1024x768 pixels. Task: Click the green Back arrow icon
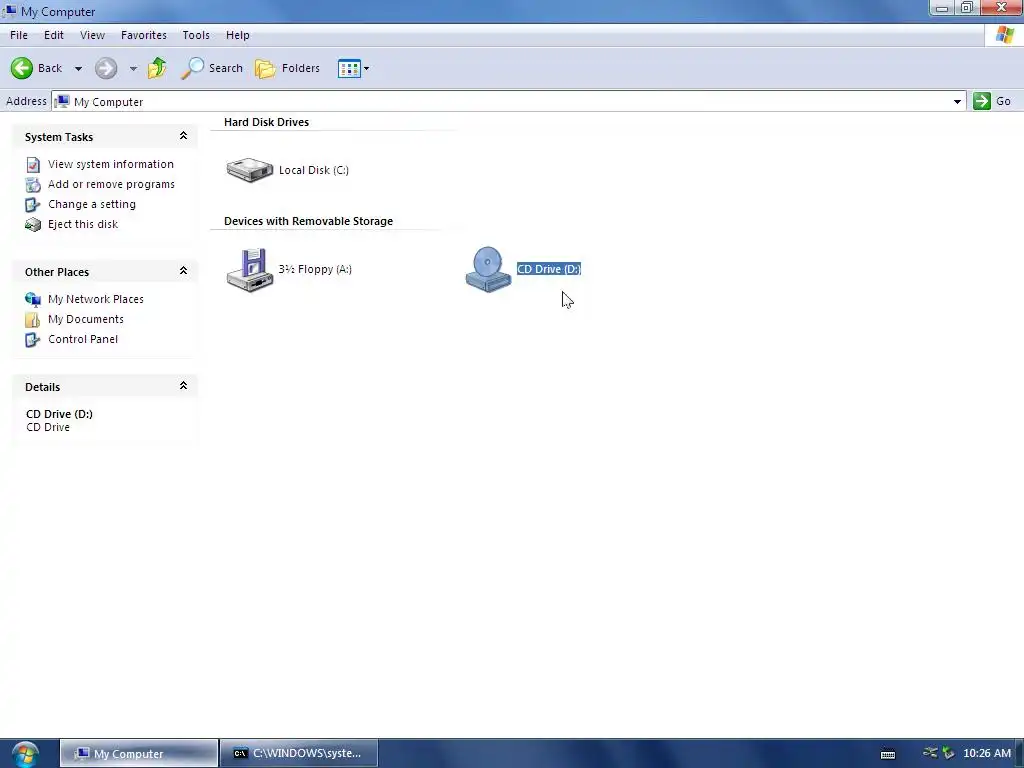(x=22, y=68)
